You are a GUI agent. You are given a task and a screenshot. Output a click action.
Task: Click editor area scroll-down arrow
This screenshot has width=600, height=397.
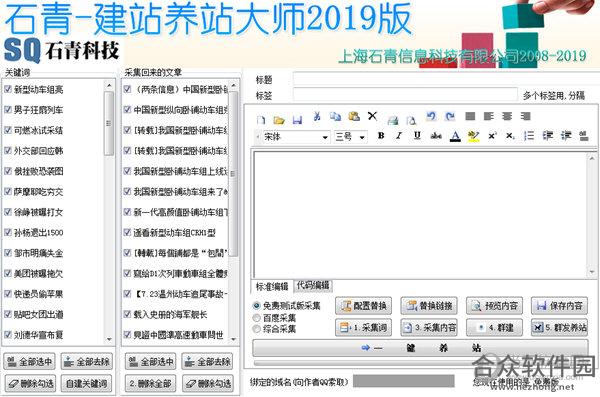click(x=592, y=272)
